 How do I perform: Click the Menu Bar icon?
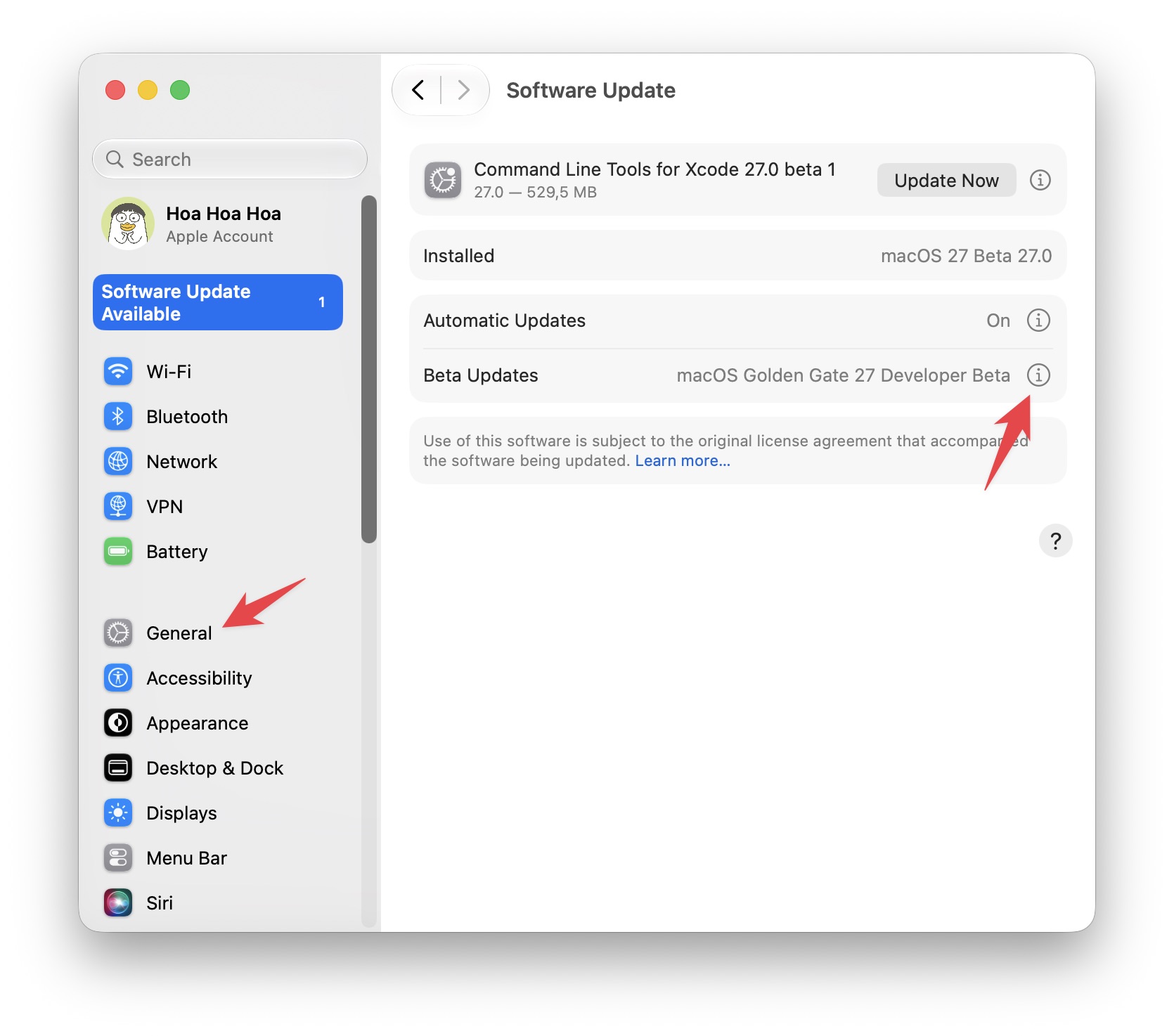(x=118, y=857)
